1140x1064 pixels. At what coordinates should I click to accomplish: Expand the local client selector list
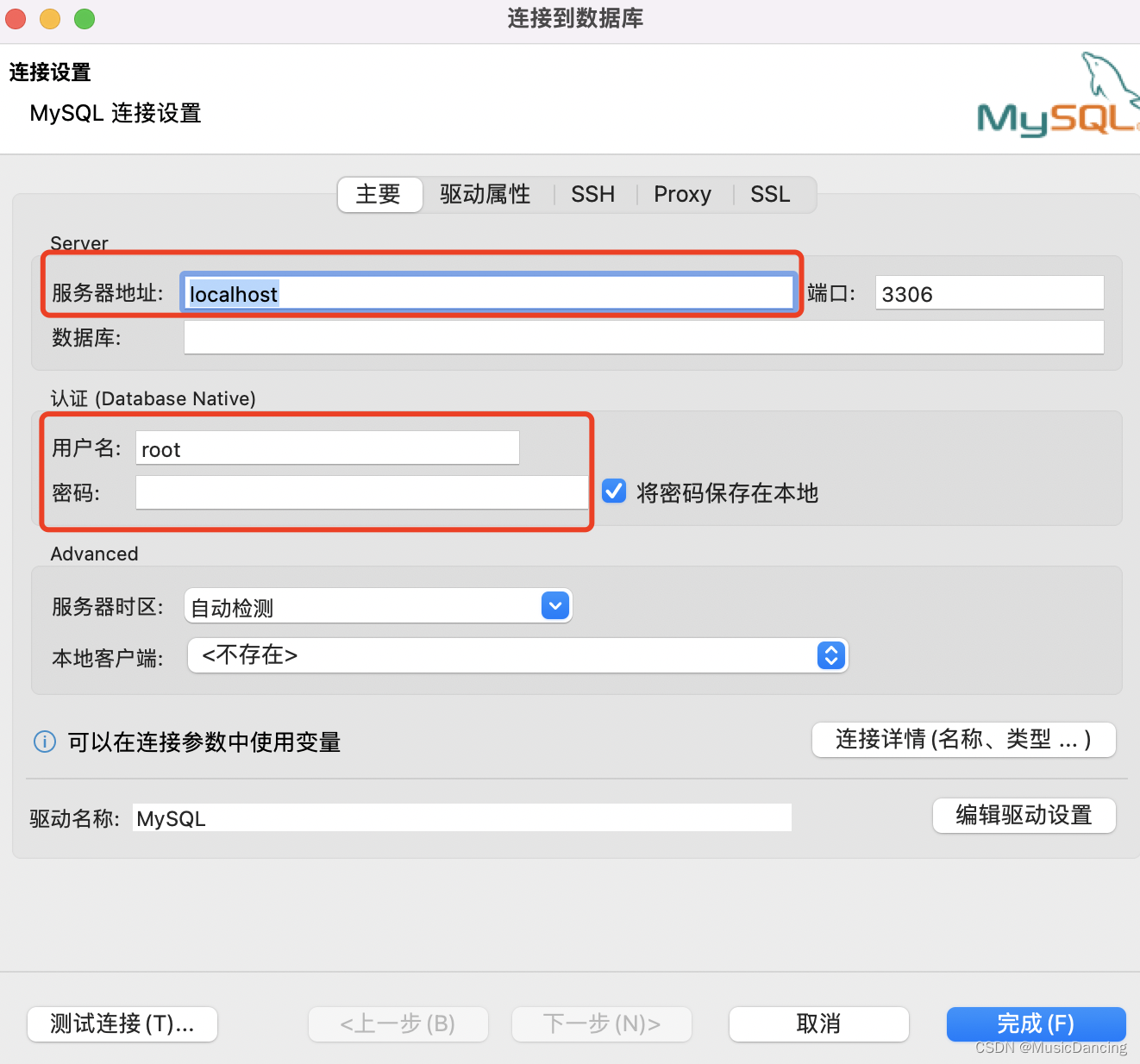point(830,655)
